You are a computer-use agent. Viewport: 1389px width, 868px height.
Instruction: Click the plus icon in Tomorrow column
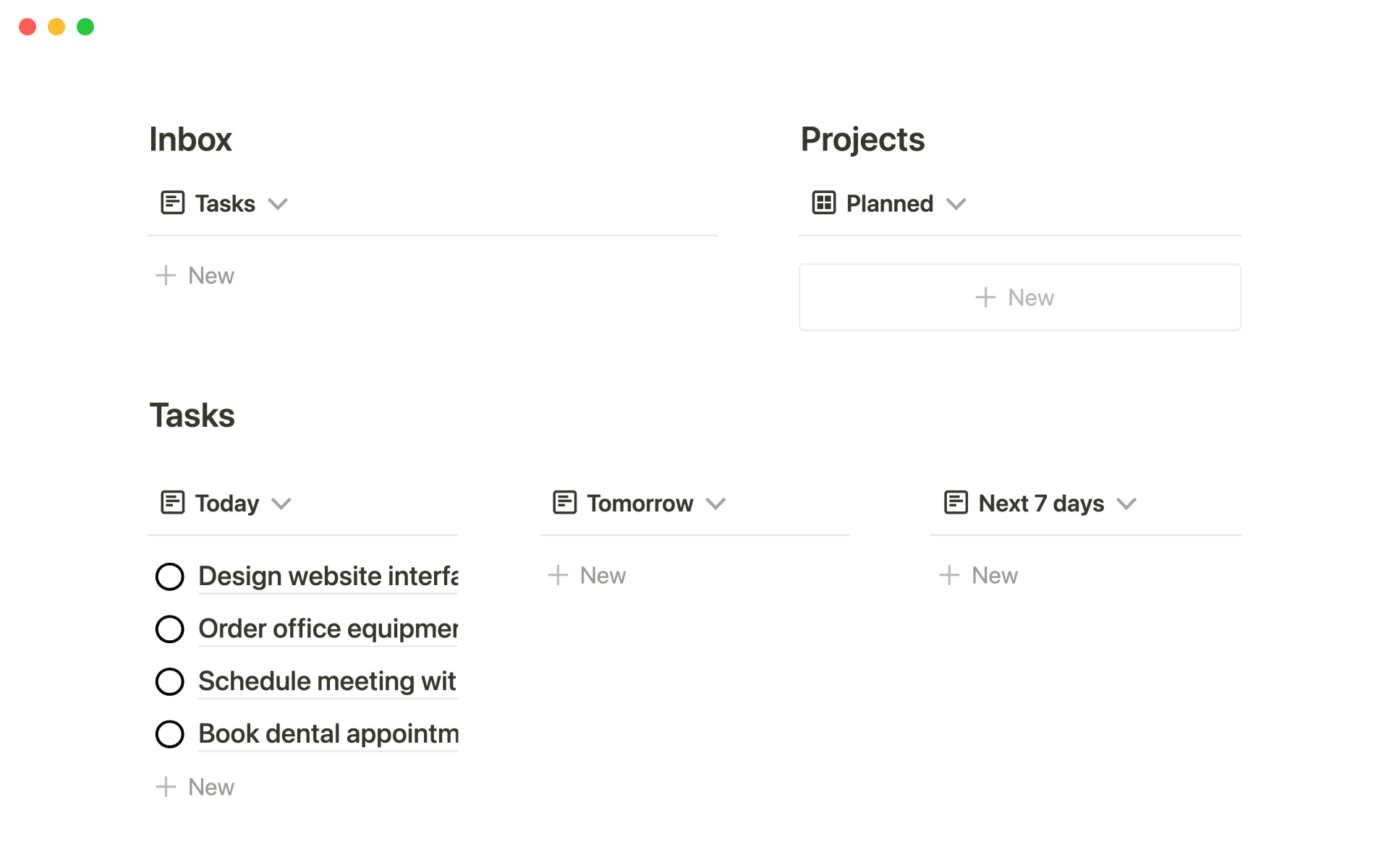(558, 575)
